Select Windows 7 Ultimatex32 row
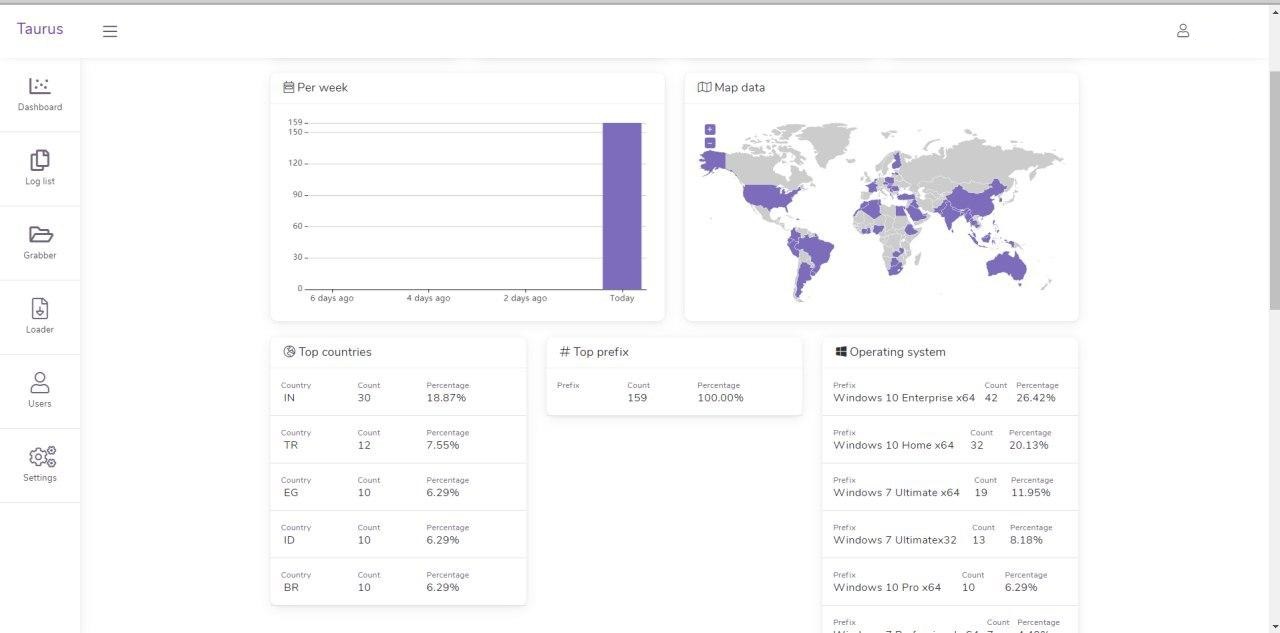Viewport: 1280px width, 633px height. tap(950, 534)
